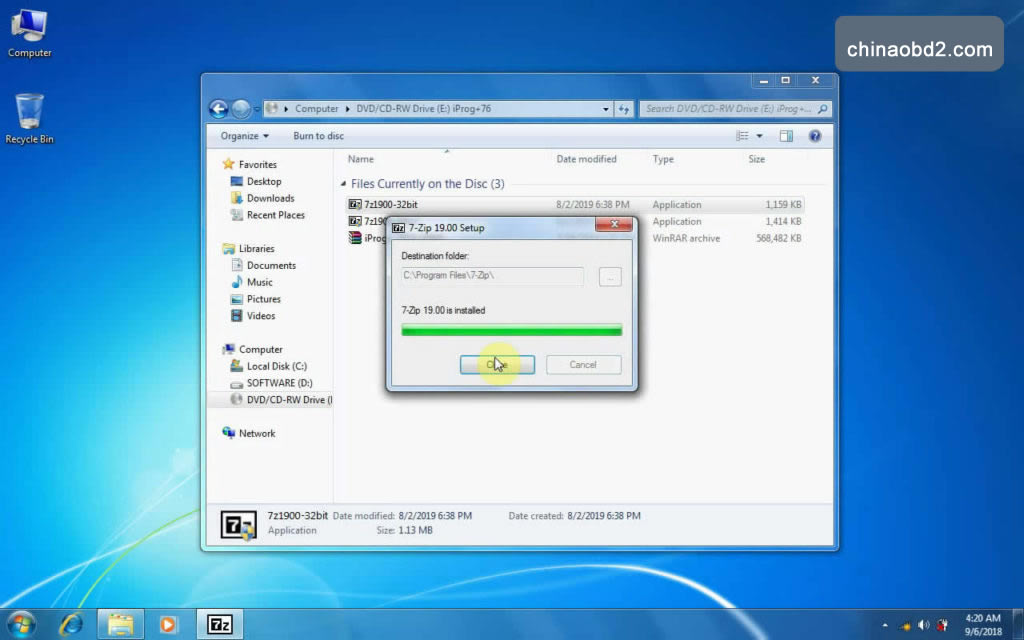
Task: Launch Internet Explorer from taskbar
Action: [x=71, y=625]
